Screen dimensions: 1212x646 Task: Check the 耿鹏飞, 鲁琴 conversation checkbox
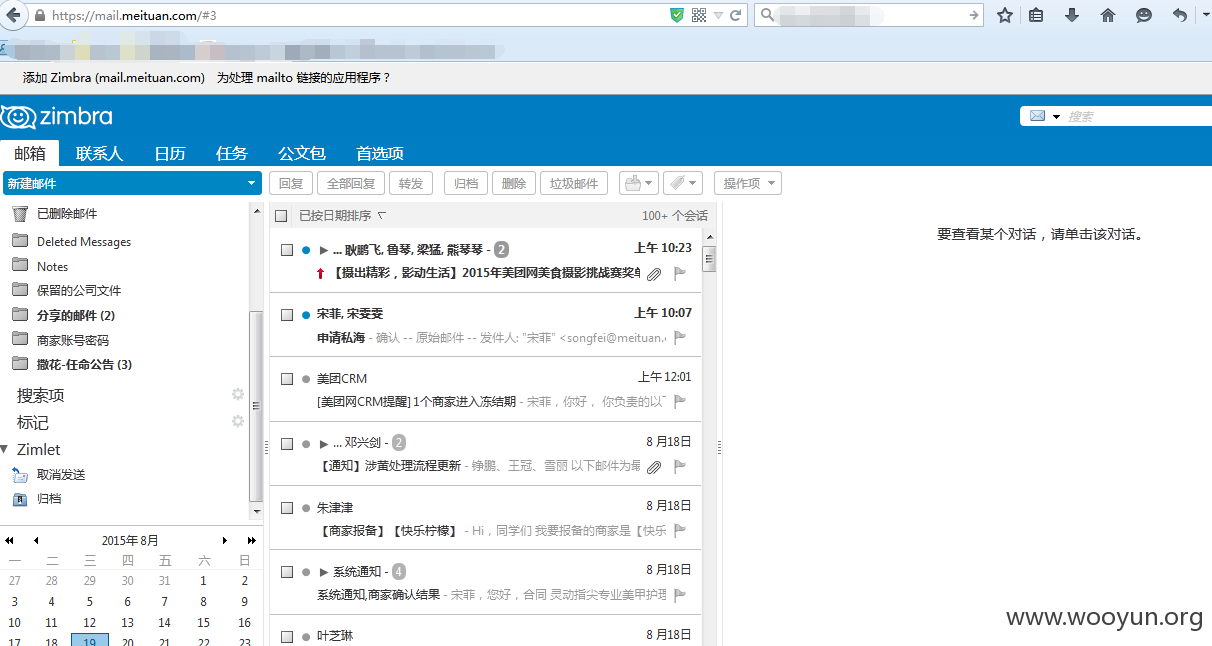pyautogui.click(x=287, y=250)
